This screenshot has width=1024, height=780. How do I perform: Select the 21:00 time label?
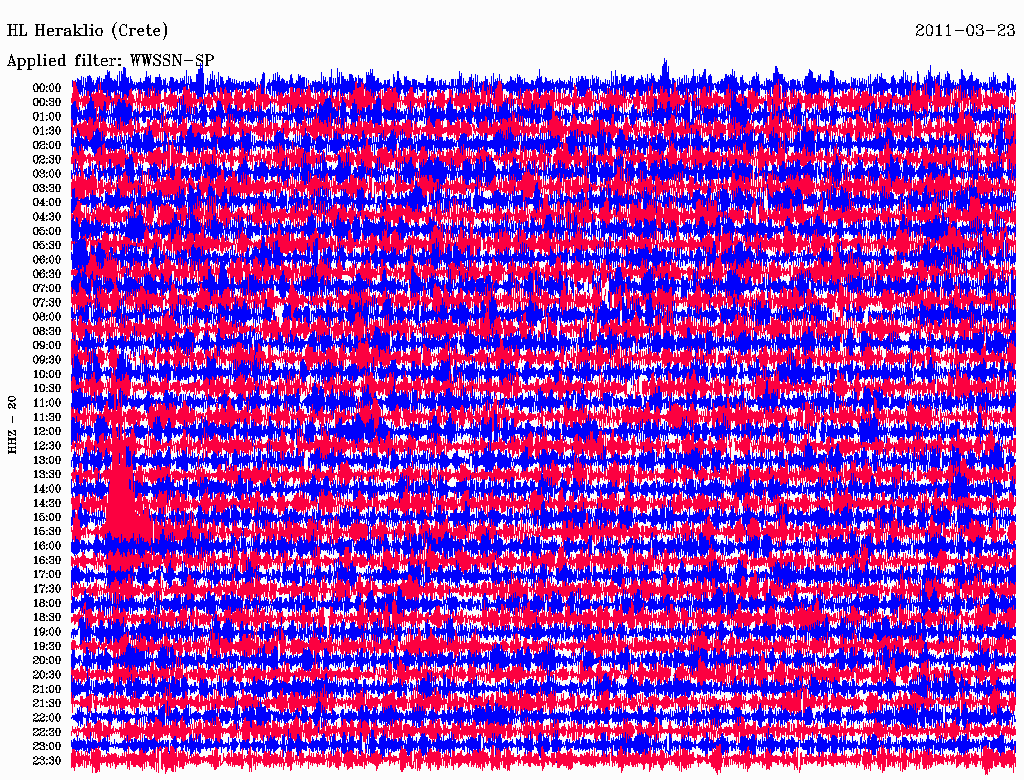coord(47,689)
